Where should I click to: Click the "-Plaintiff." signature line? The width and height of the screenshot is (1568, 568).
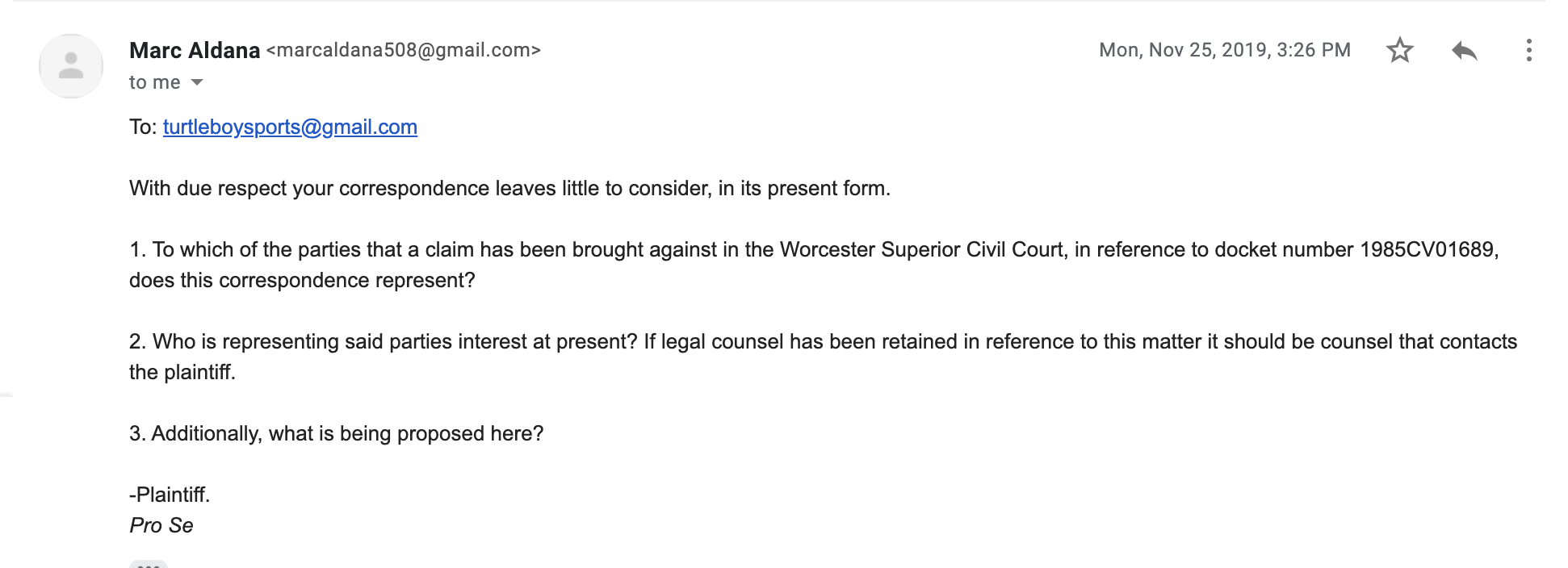coord(170,495)
